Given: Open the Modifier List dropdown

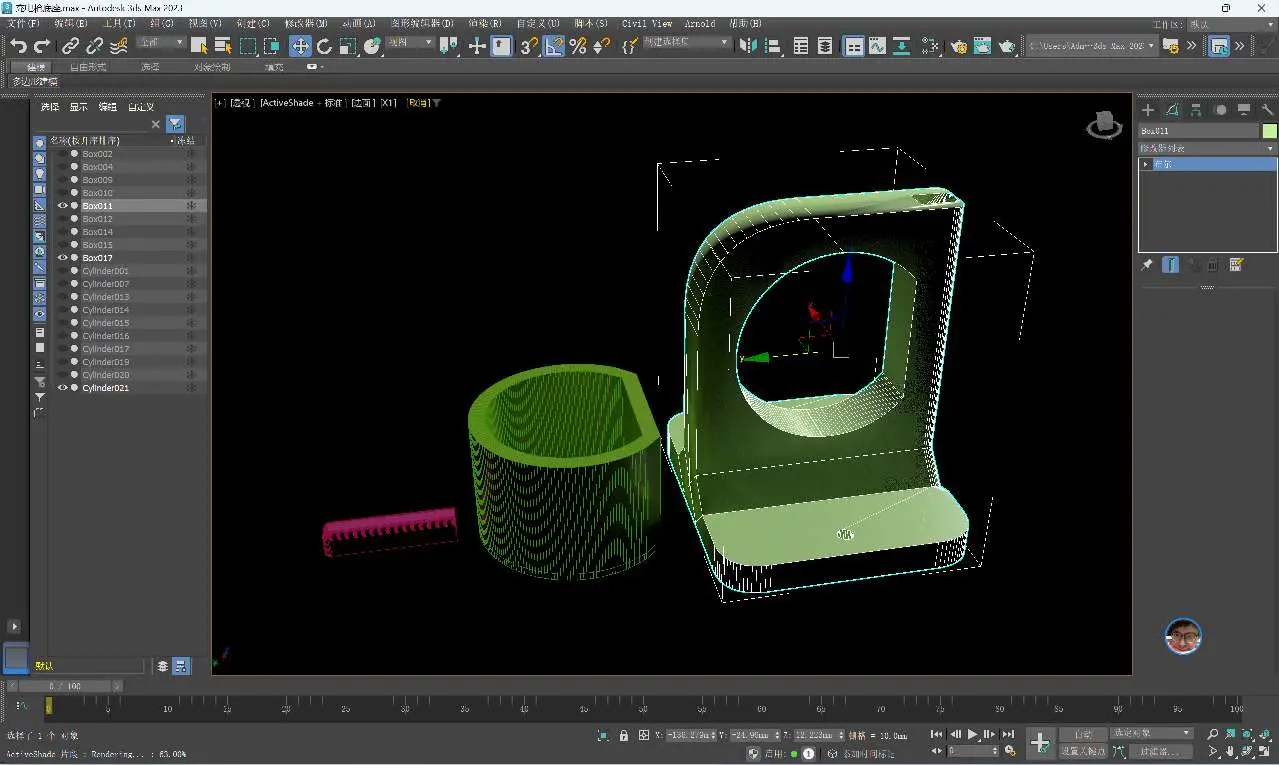Looking at the screenshot, I should coord(1208,148).
